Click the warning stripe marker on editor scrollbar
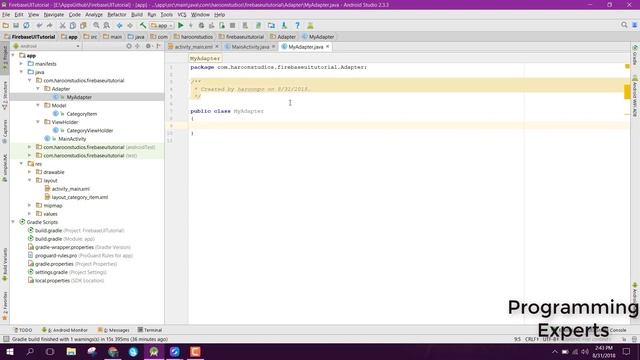 pyautogui.click(x=627, y=92)
